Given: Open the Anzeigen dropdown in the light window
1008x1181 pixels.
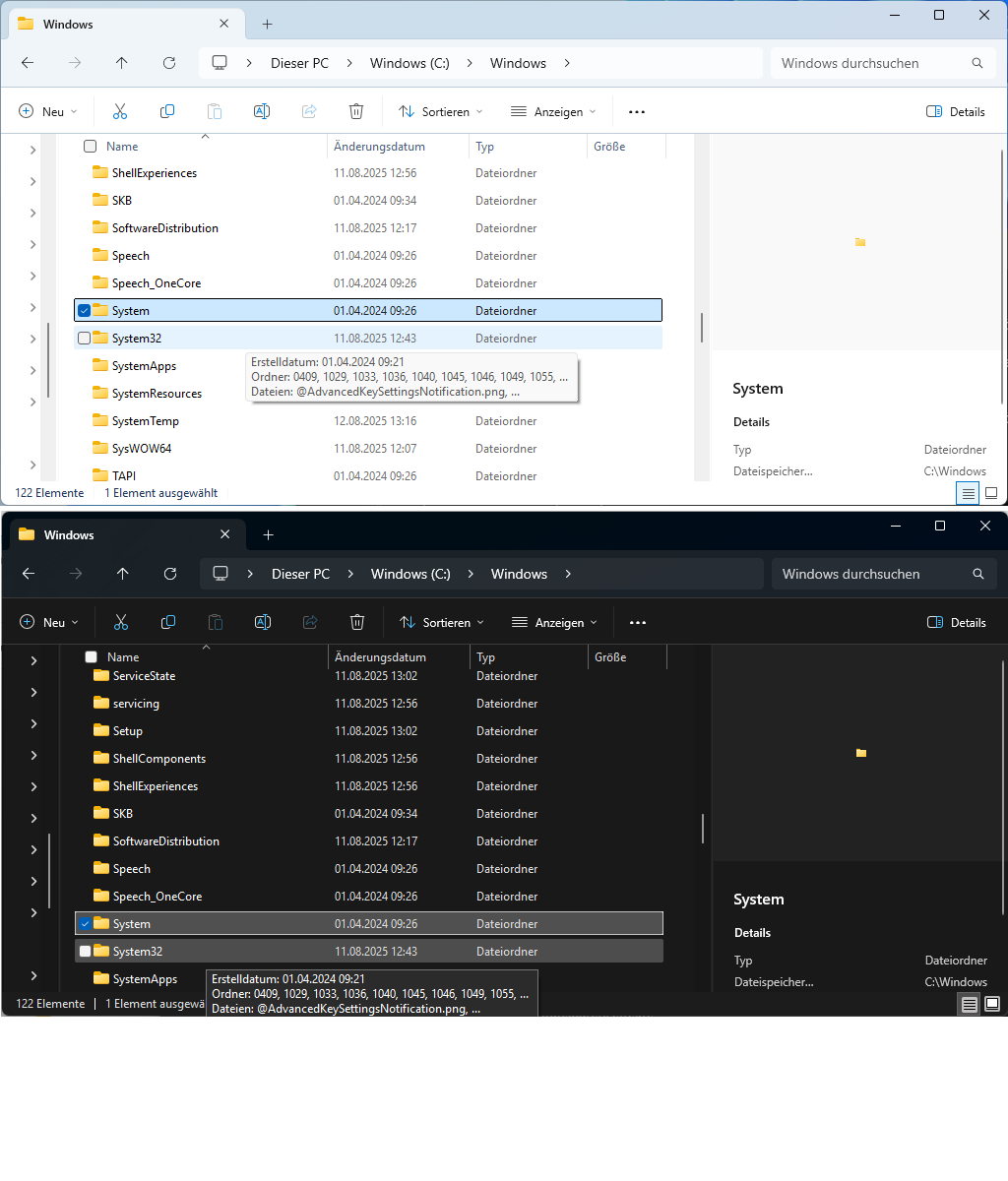Looking at the screenshot, I should (553, 111).
